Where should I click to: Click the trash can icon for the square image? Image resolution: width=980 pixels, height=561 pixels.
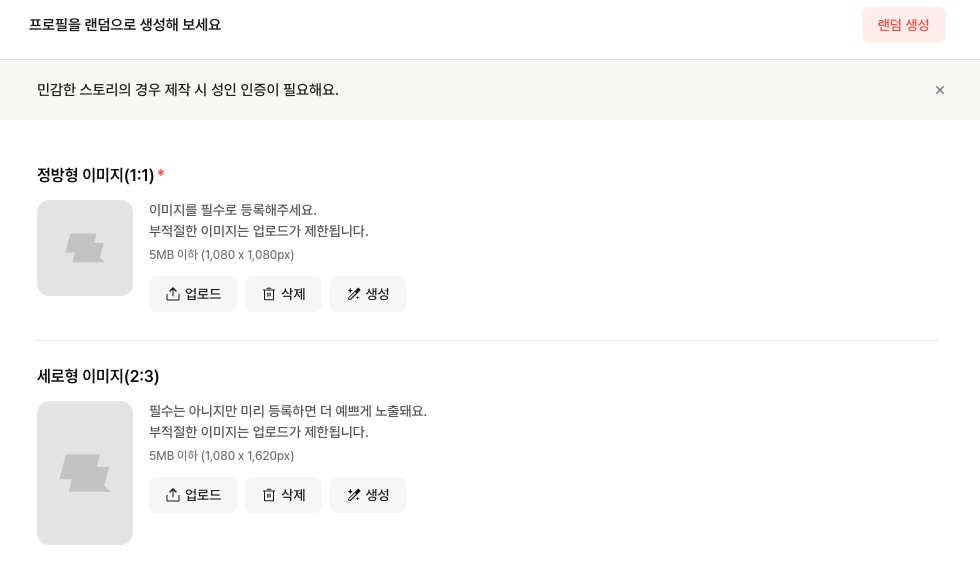268,294
